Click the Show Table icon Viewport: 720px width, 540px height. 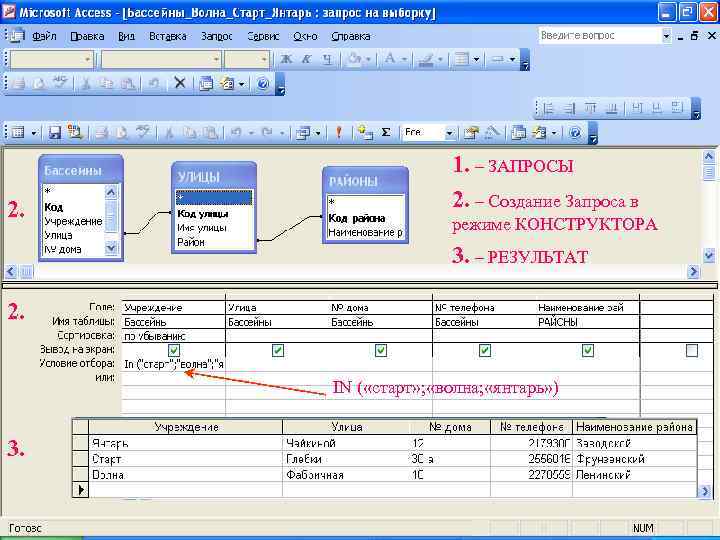click(x=365, y=133)
